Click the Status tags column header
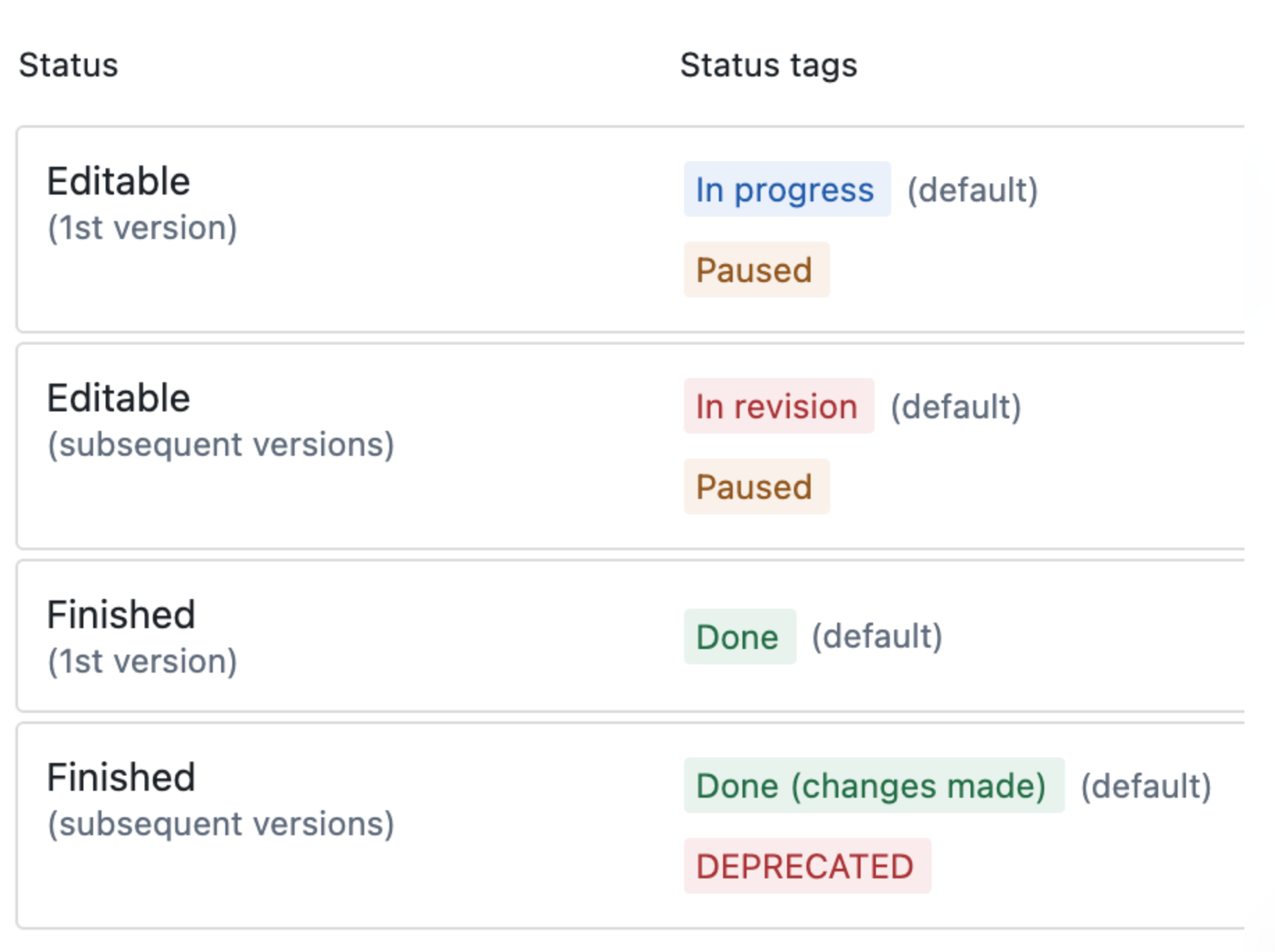 tap(768, 66)
